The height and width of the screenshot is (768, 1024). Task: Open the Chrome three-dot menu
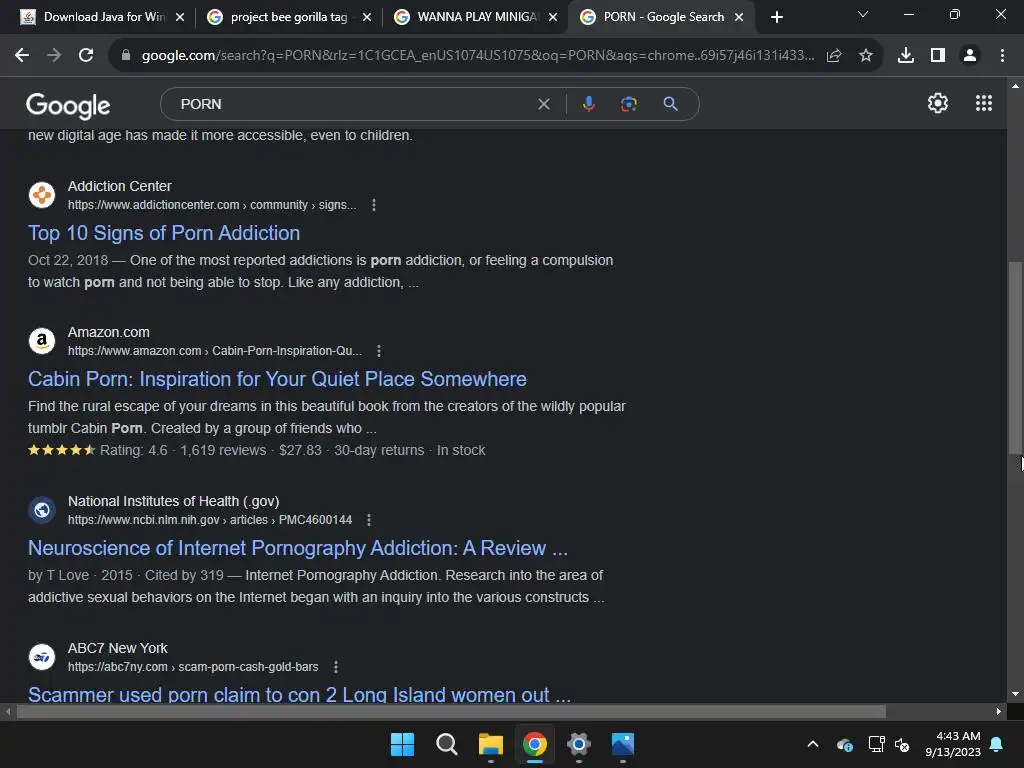coord(1002,56)
